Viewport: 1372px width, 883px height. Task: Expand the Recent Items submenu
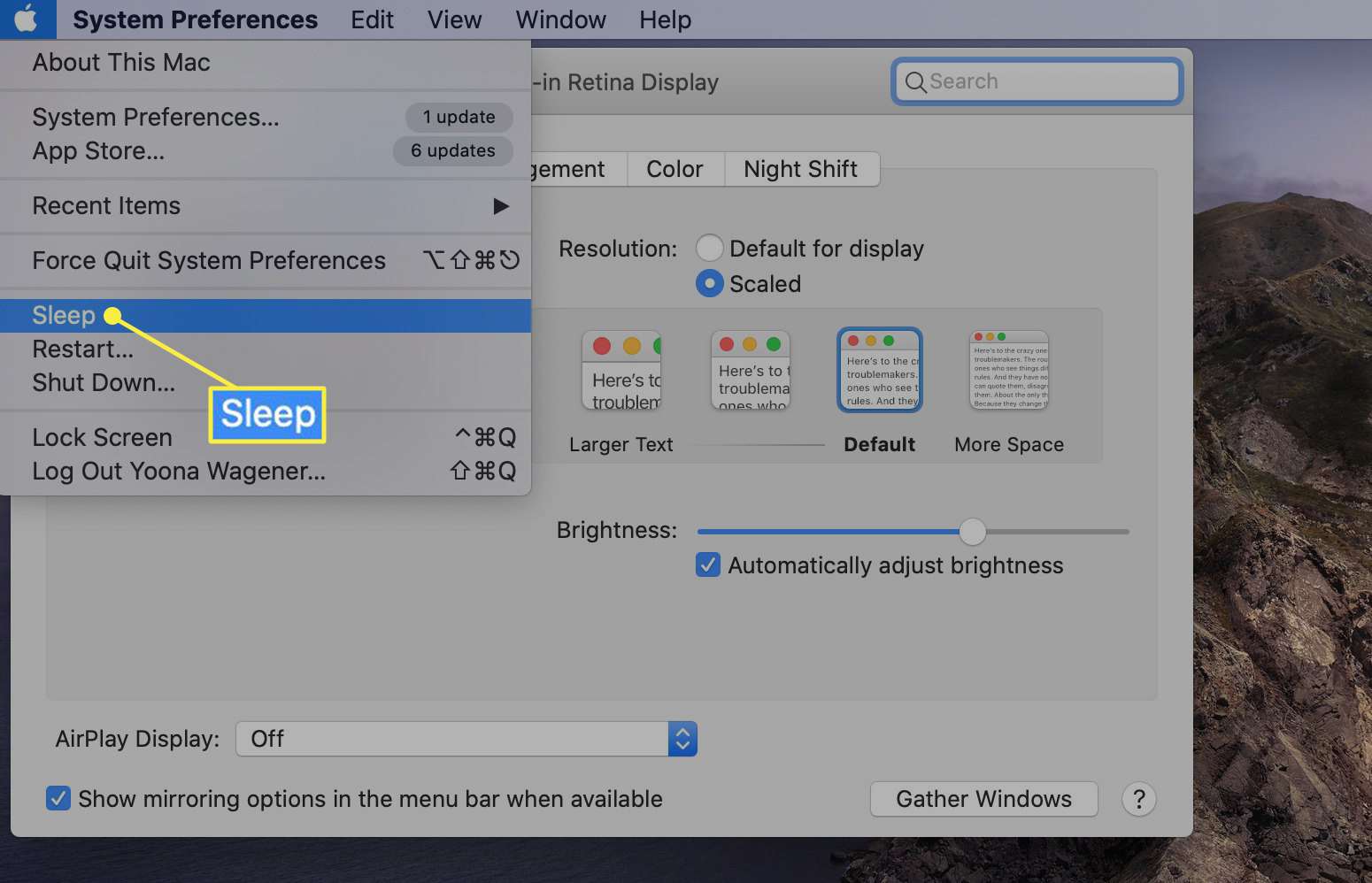266,205
